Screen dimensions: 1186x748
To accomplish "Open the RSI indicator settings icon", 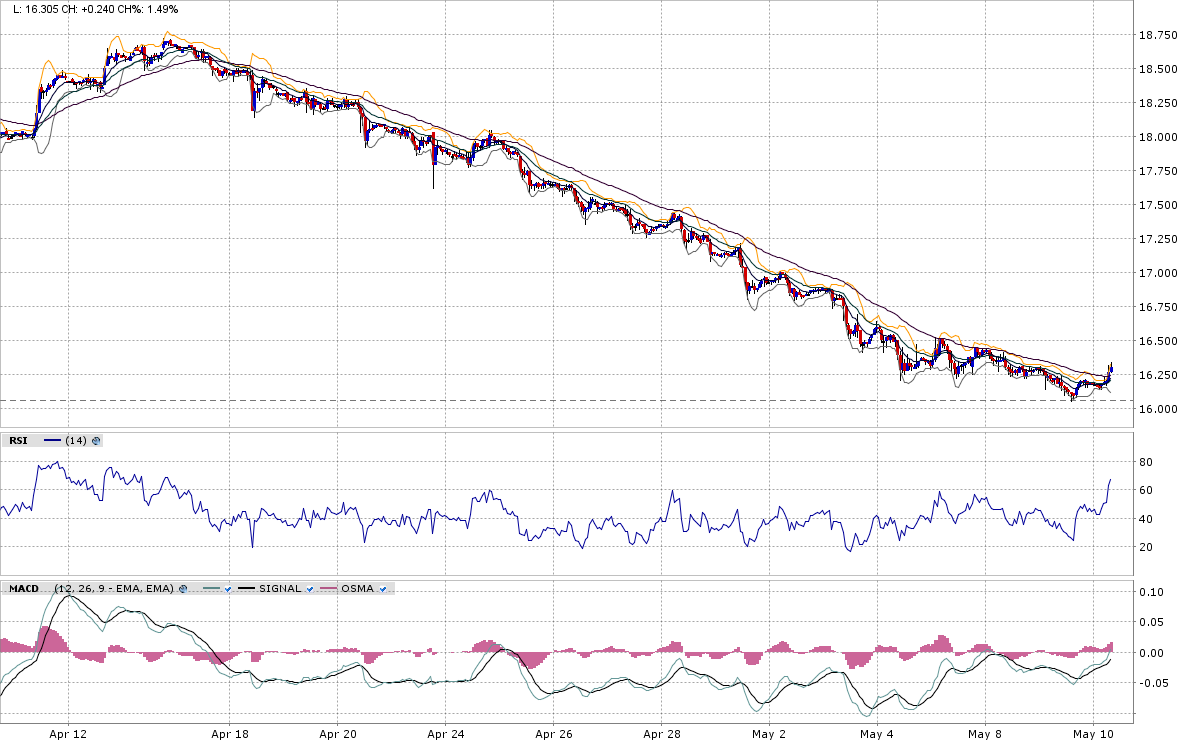I will [x=97, y=440].
